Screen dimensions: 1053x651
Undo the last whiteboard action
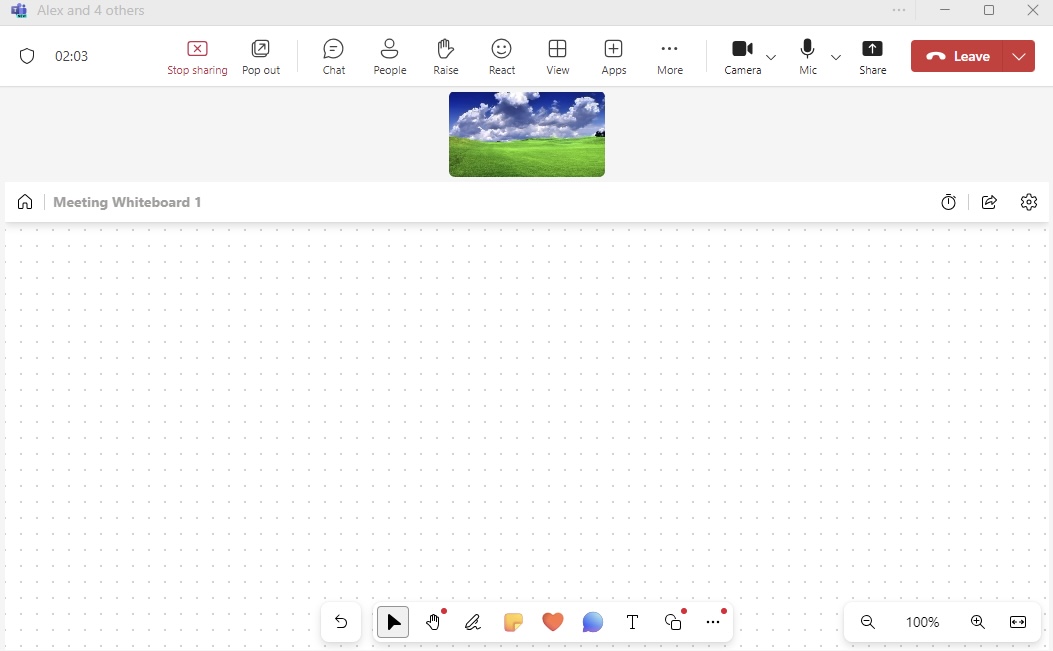click(x=341, y=622)
